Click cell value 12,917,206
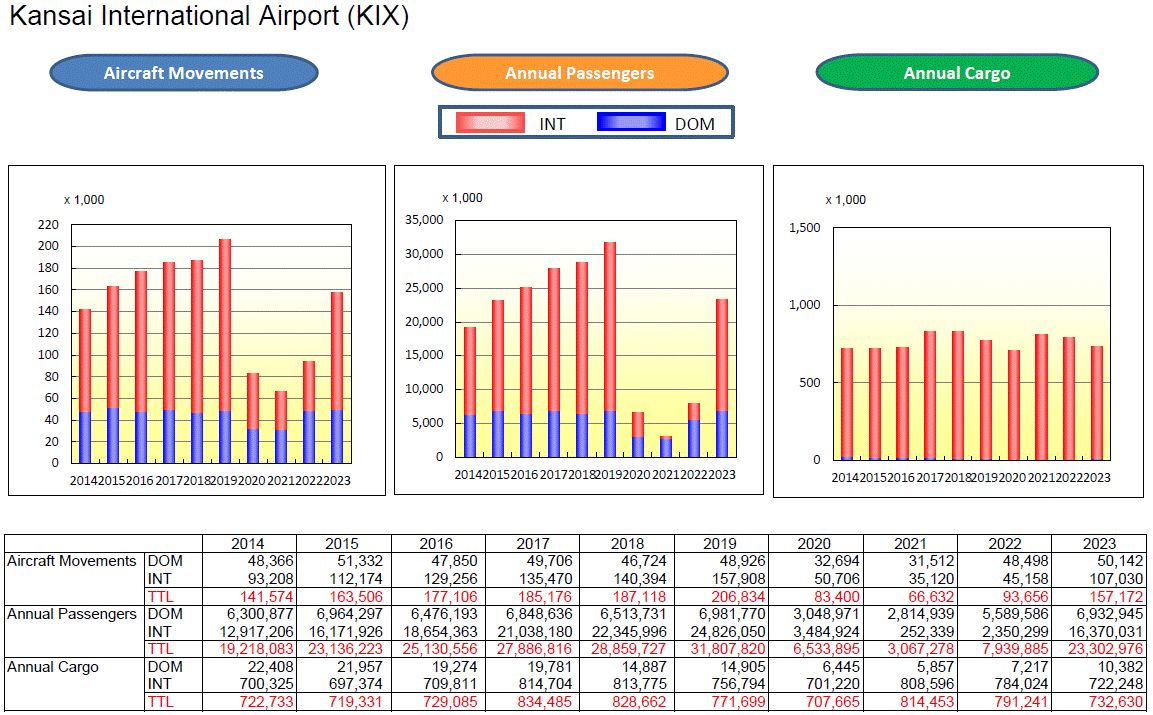The height and width of the screenshot is (715, 1153). [257, 632]
